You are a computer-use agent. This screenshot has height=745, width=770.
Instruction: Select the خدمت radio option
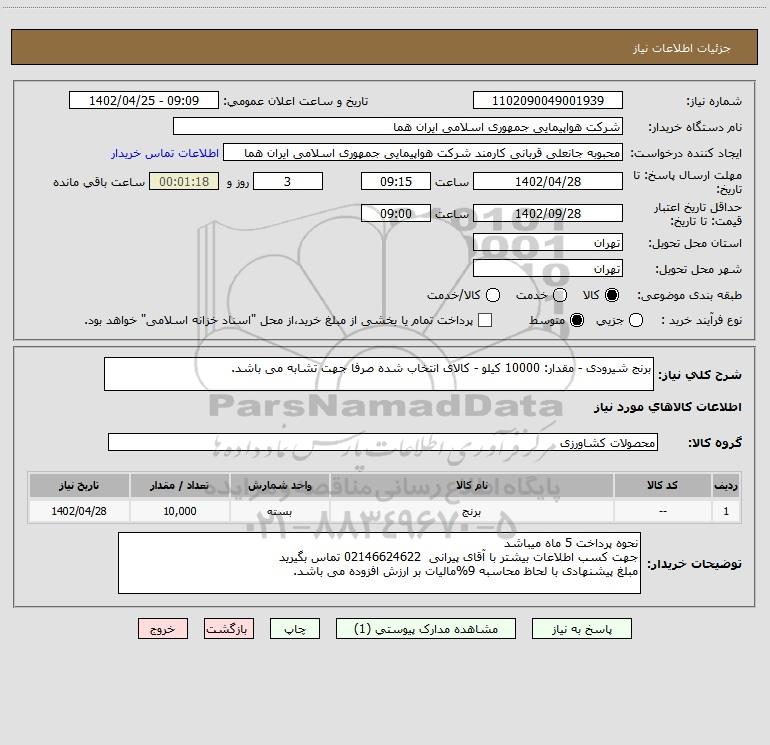click(x=560, y=295)
